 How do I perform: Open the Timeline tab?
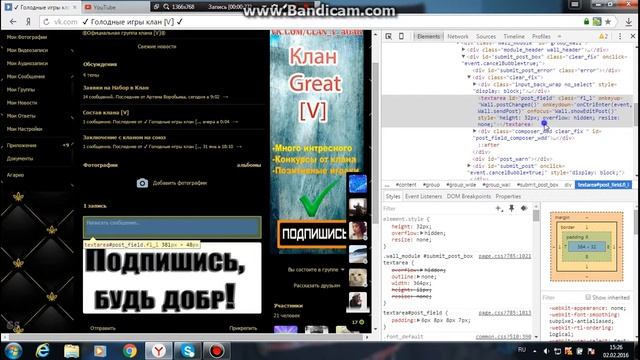click(514, 36)
